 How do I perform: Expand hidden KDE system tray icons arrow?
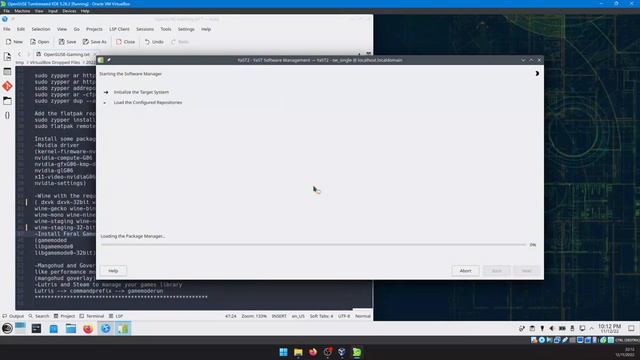[x=591, y=328]
